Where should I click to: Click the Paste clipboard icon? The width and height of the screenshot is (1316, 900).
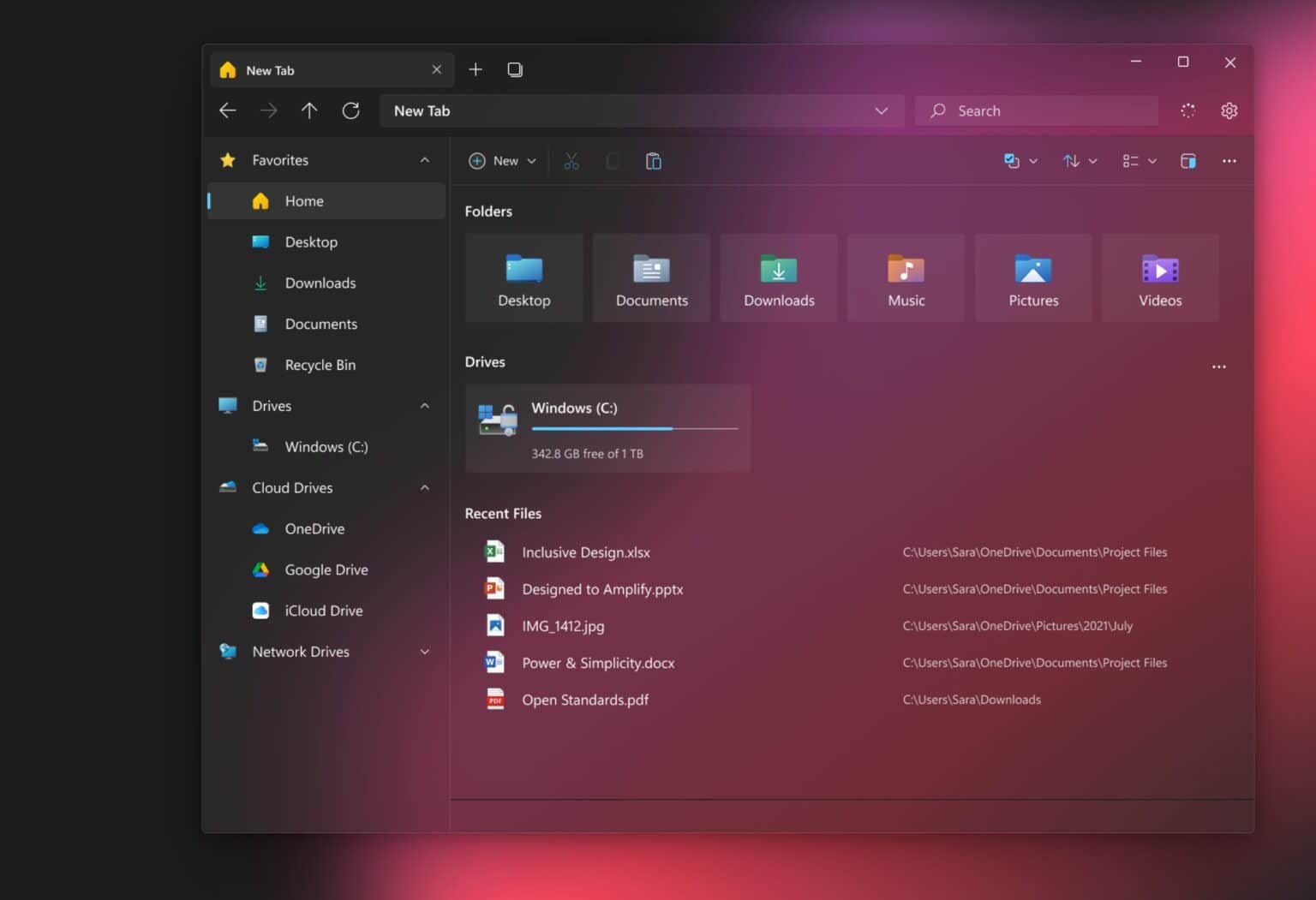click(653, 161)
